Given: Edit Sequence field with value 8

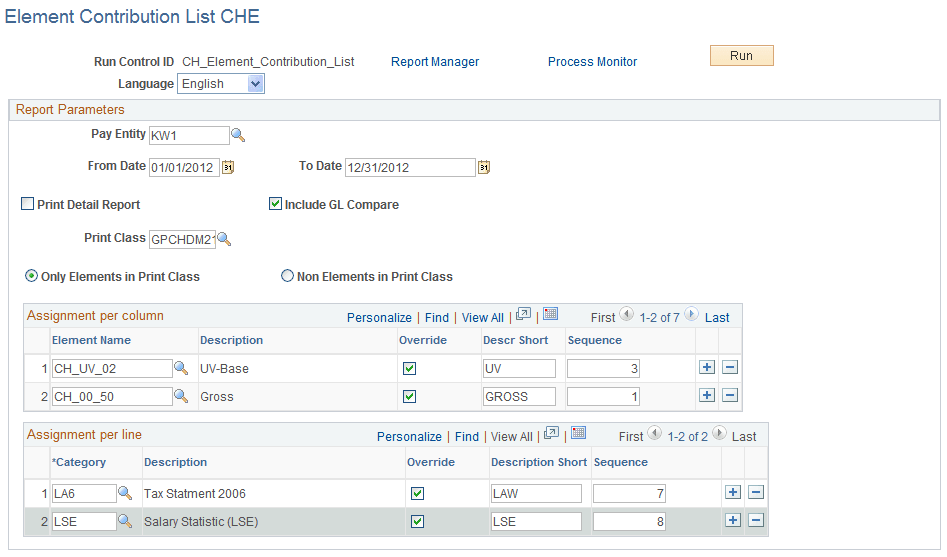Looking at the screenshot, I should [629, 521].
